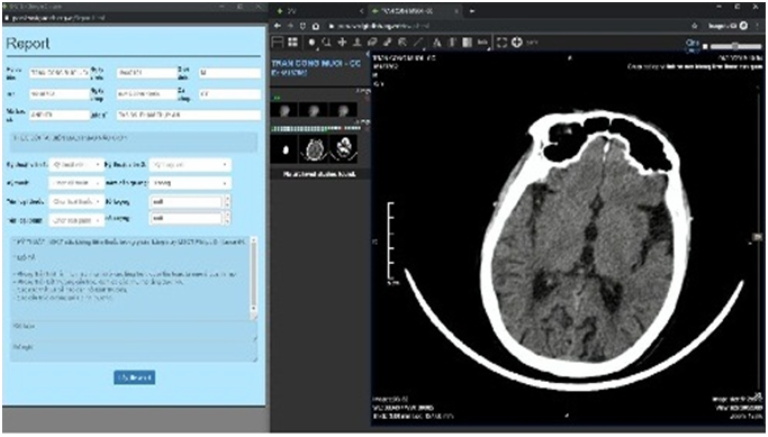Click the single-line diagnosis box below patient fields
Image resolution: width=768 pixels, height=437 pixels.
pyautogui.click(x=134, y=142)
